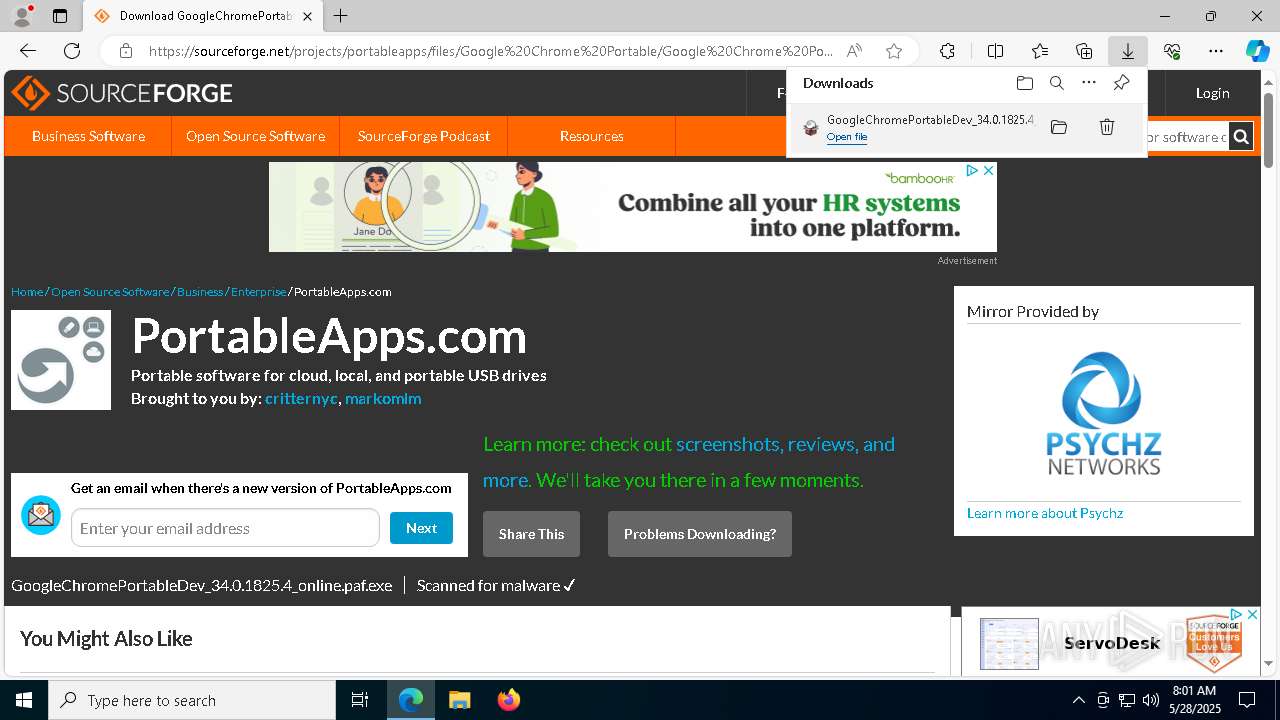
Task: Open Resources menu
Action: [x=592, y=136]
